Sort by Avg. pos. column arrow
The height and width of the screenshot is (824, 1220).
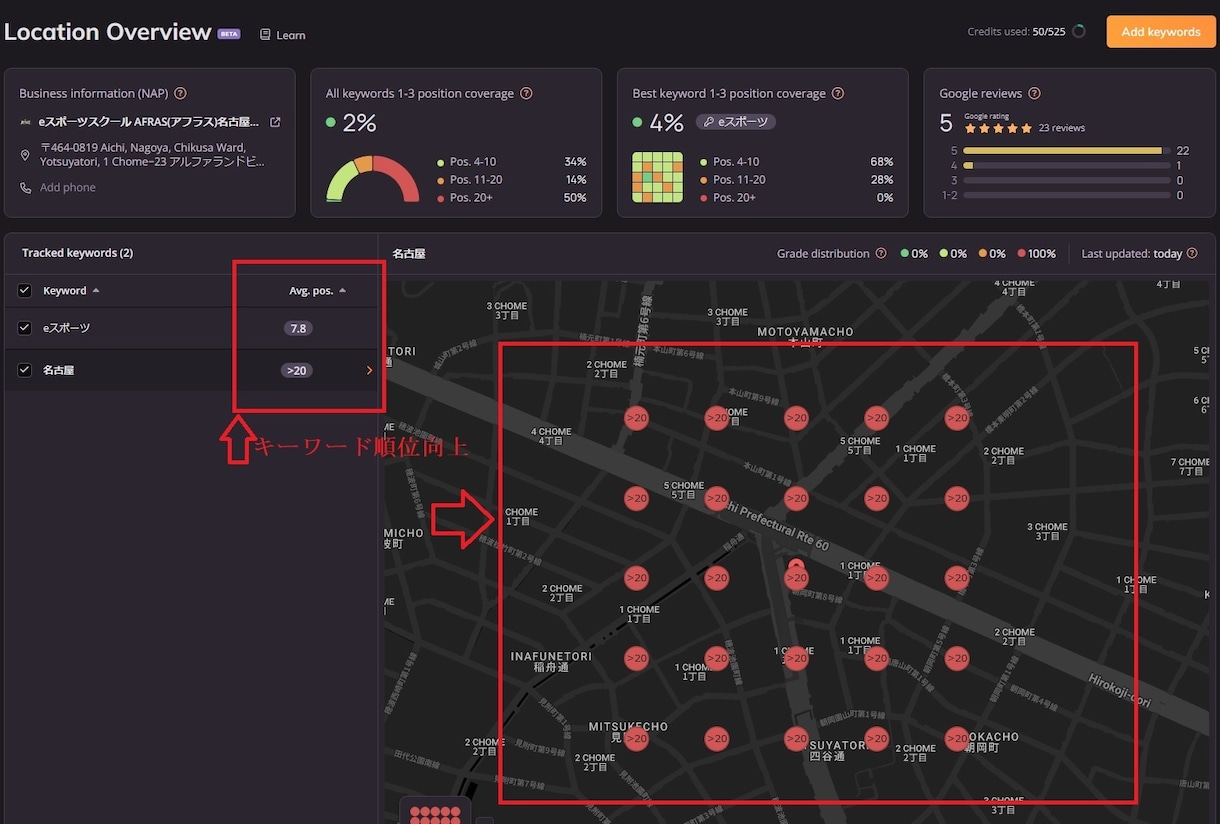343,291
